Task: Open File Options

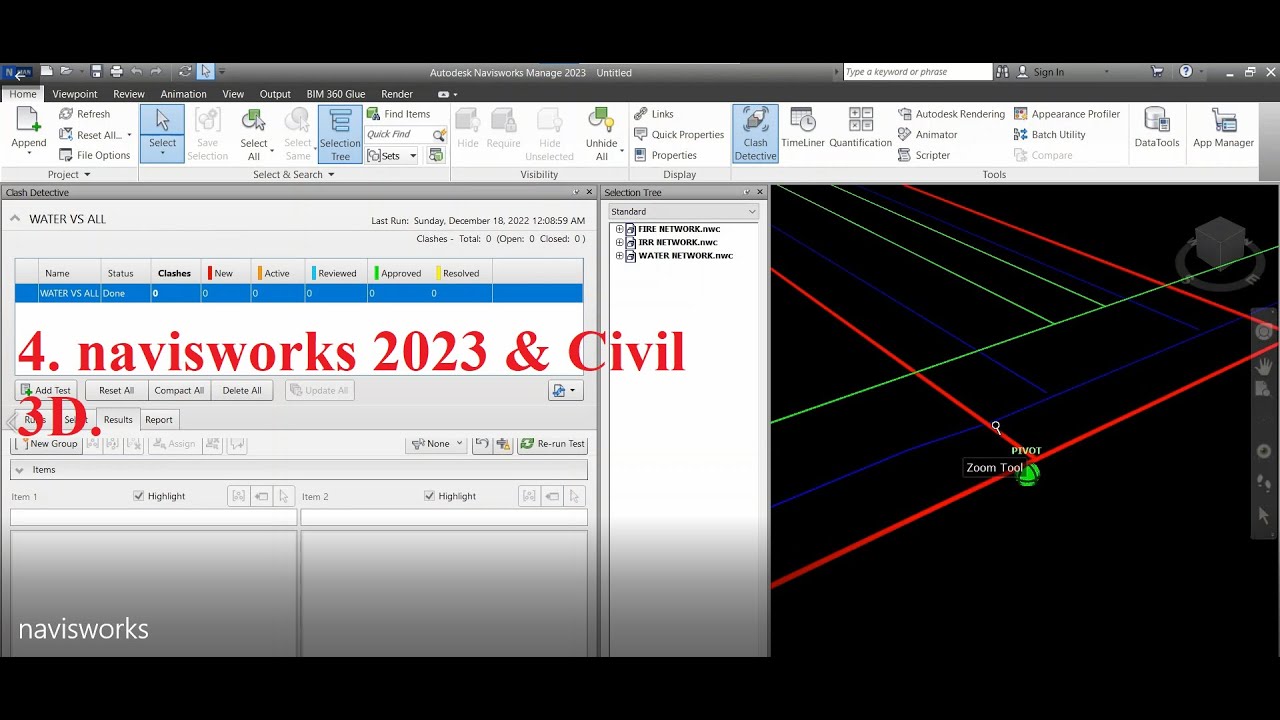Action: pyautogui.click(x=95, y=155)
